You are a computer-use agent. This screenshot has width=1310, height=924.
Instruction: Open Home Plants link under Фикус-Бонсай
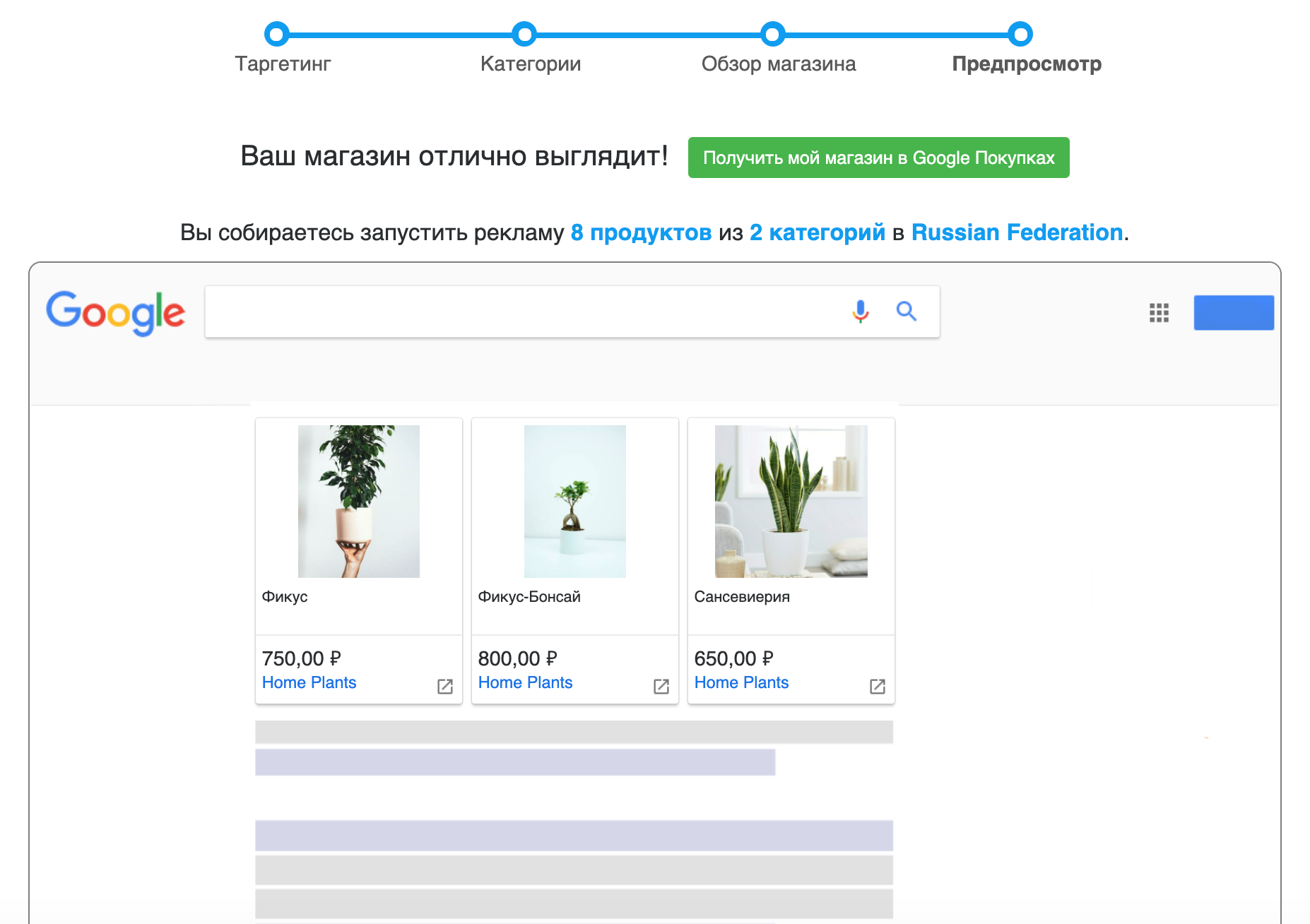[525, 682]
